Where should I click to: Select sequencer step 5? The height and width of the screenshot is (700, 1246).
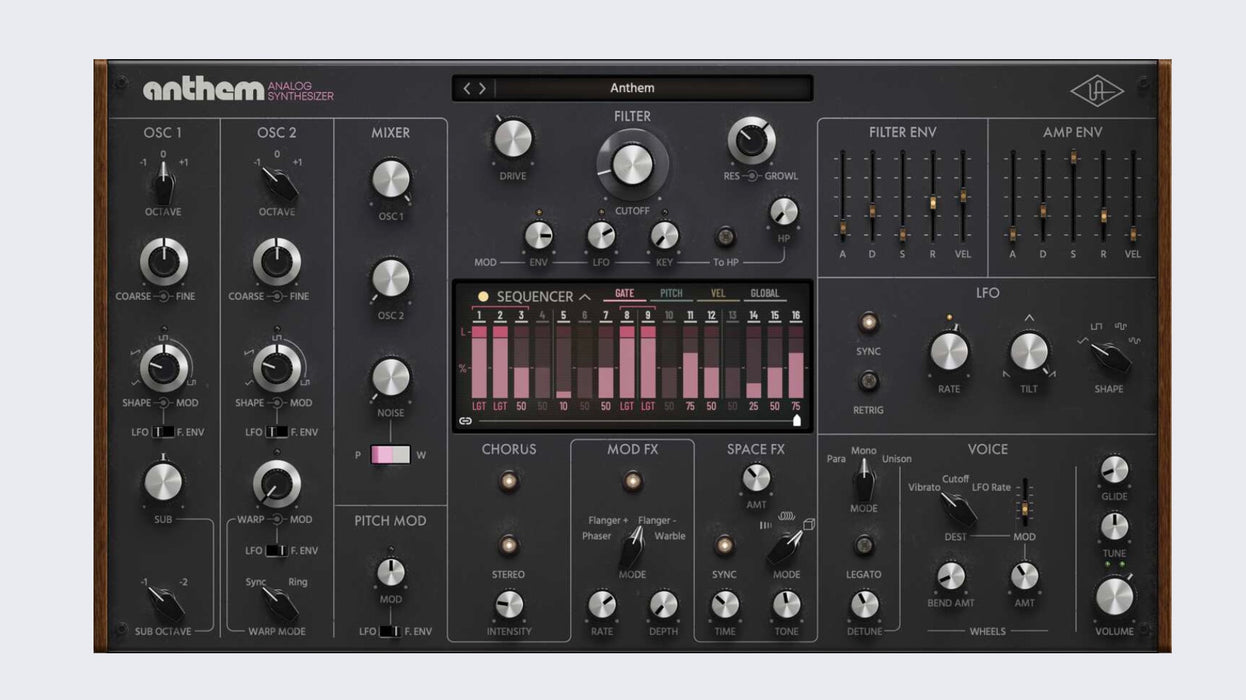[564, 316]
